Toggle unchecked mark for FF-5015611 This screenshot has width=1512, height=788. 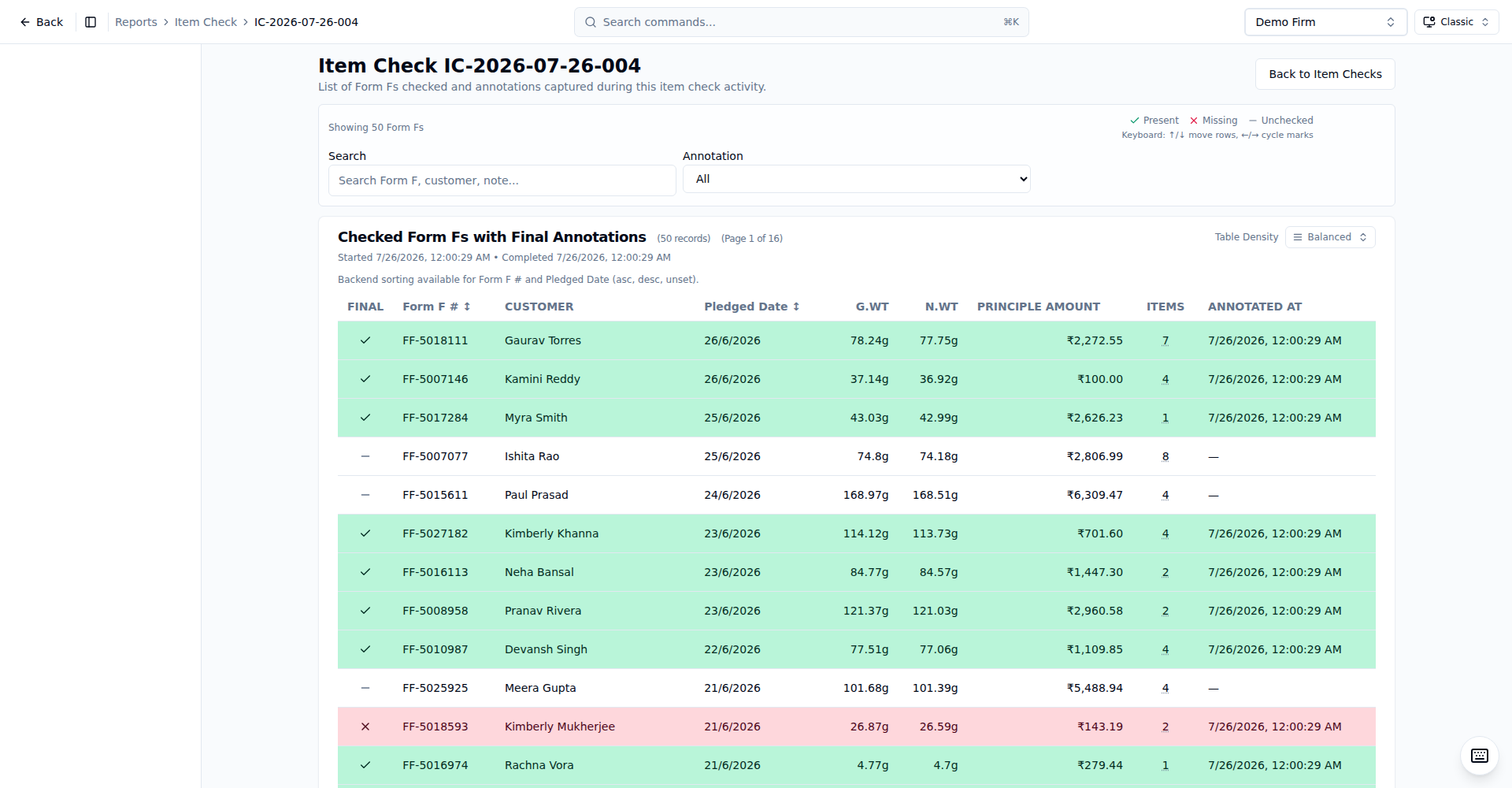pyautogui.click(x=365, y=495)
